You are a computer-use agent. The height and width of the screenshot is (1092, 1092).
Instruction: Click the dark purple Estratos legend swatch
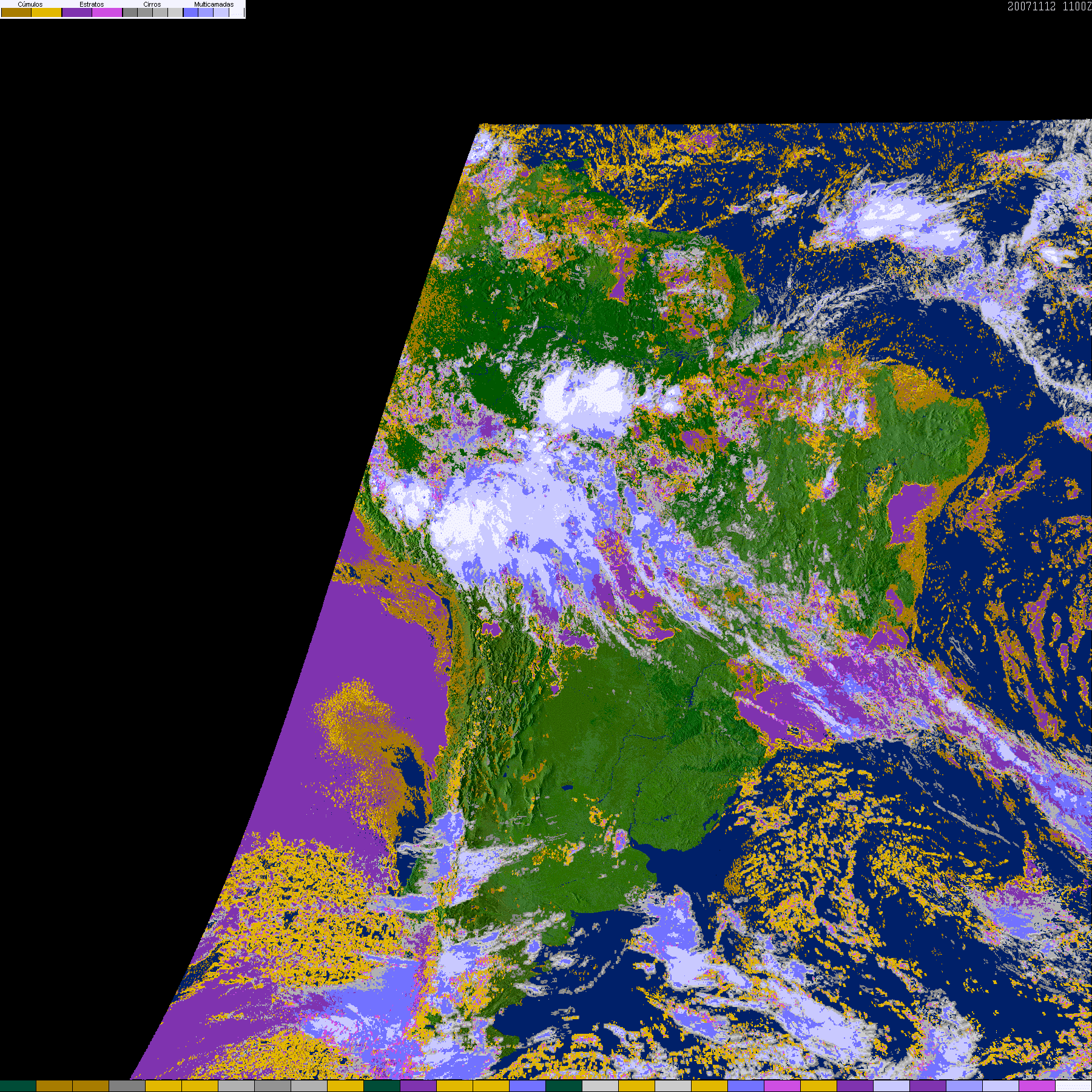[77, 12]
